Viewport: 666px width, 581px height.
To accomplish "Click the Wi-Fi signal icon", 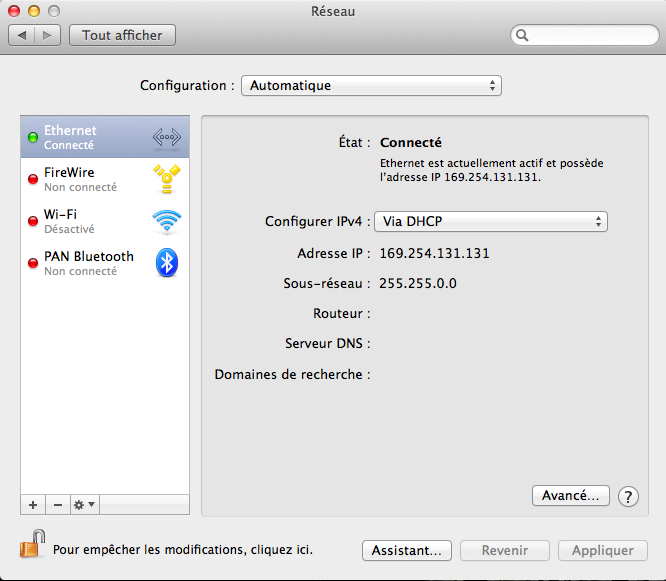I will click(x=166, y=221).
